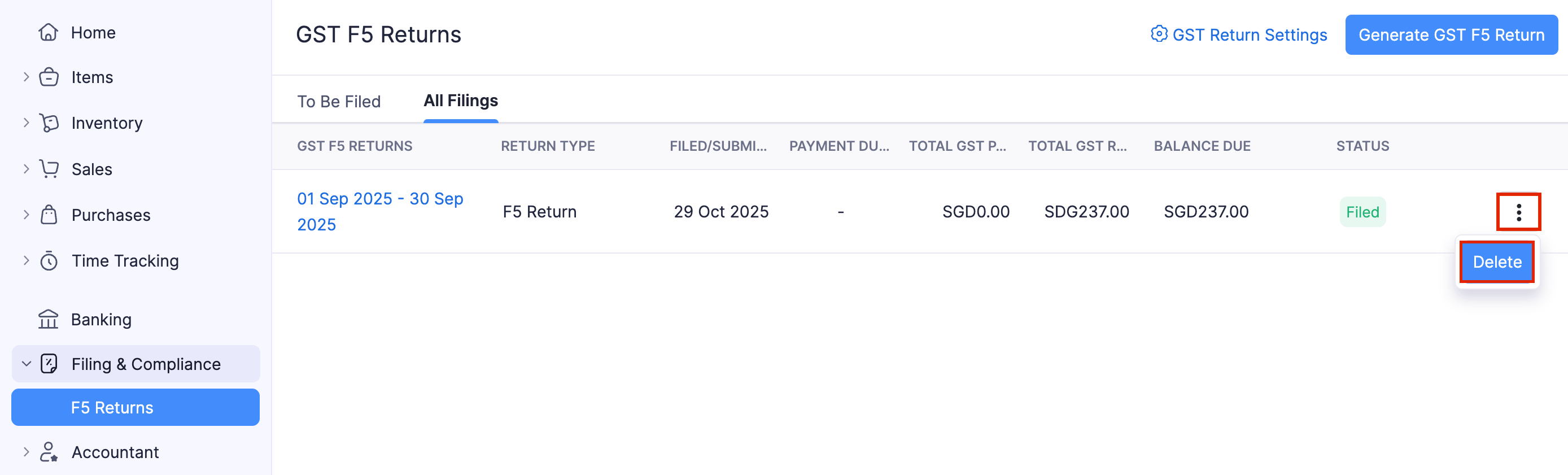This screenshot has height=475, width=1568.
Task: Click the Items basket icon
Action: coord(49,77)
